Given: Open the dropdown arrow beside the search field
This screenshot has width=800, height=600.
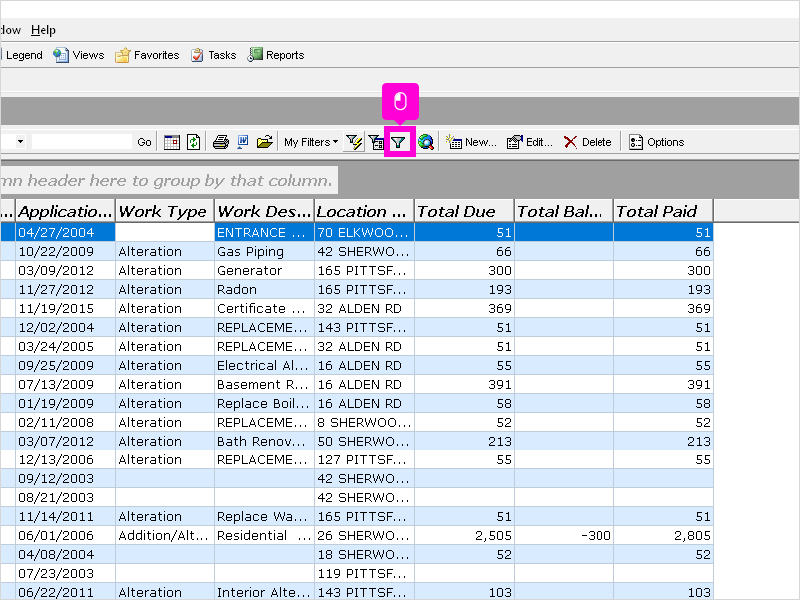Looking at the screenshot, I should tap(20, 142).
